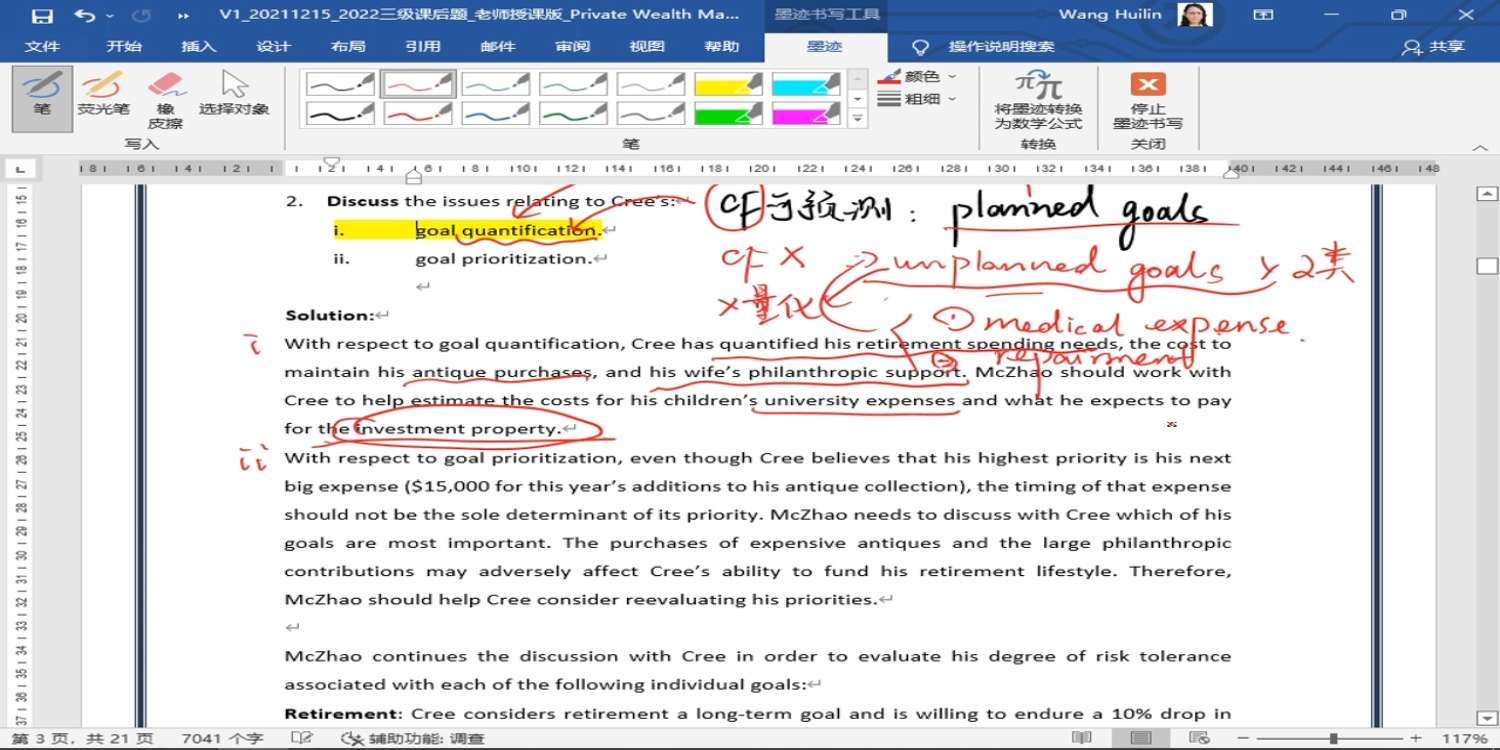Save the document with the floppy icon
The height and width of the screenshot is (750, 1500).
(42, 16)
